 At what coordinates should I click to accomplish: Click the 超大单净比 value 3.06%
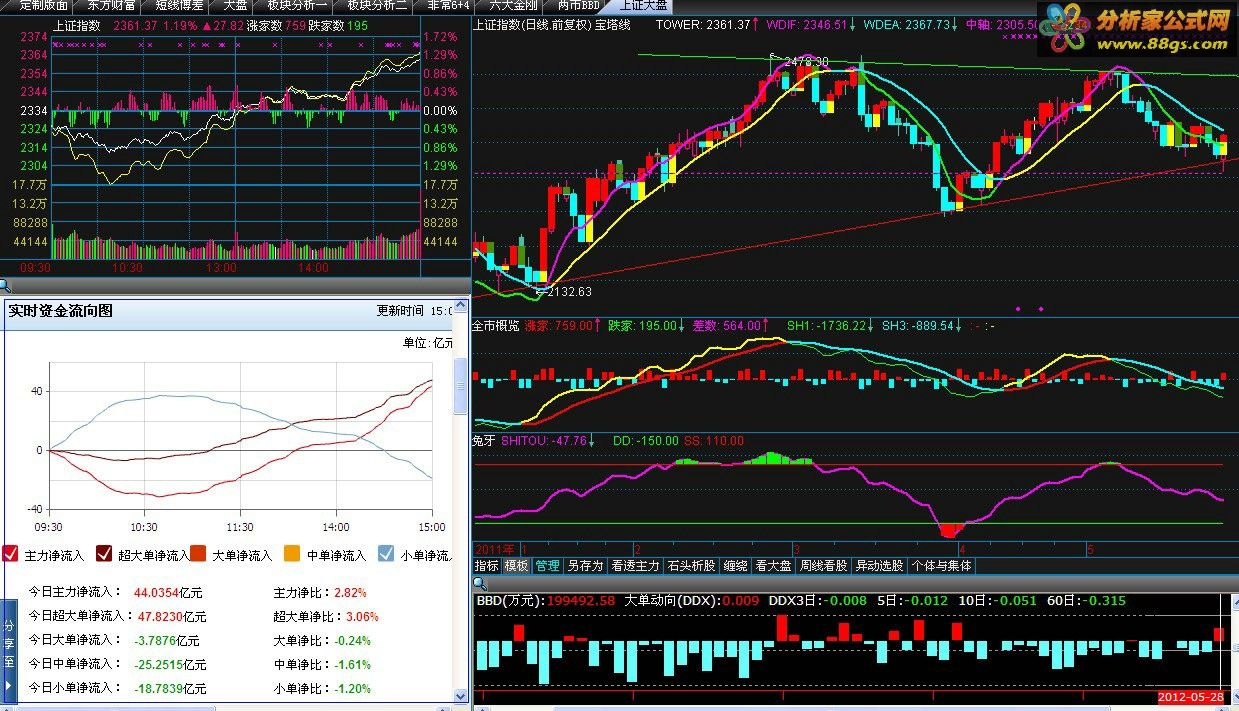(362, 617)
